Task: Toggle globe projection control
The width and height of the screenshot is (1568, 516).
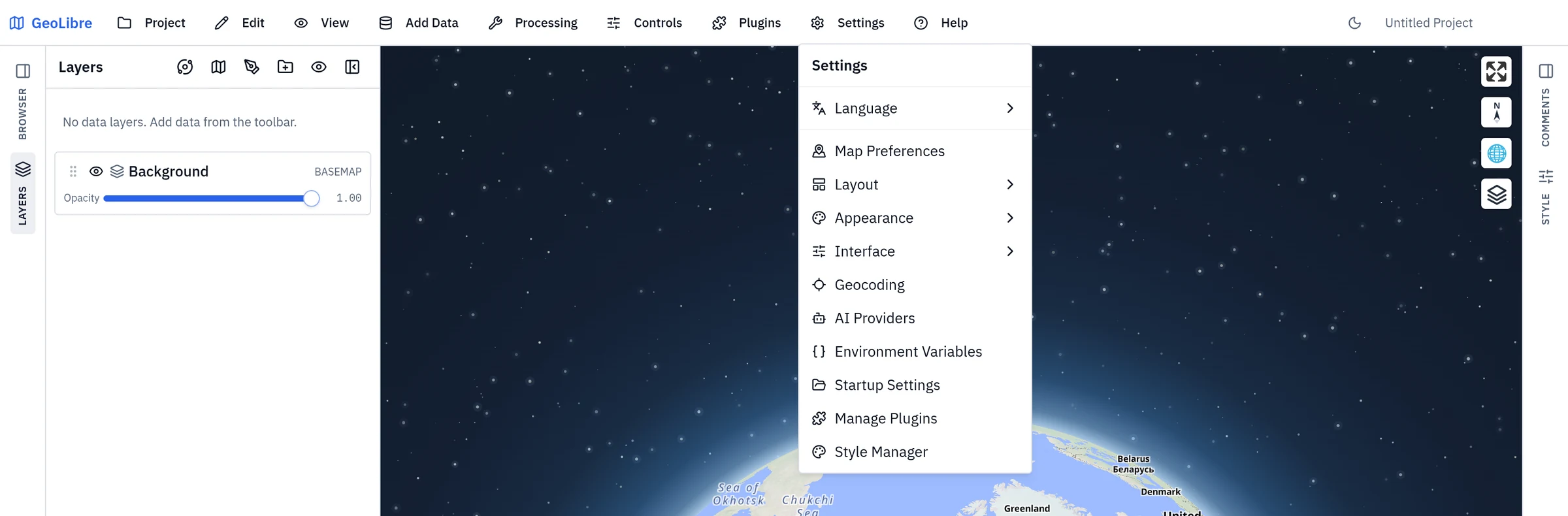Action: (x=1496, y=153)
